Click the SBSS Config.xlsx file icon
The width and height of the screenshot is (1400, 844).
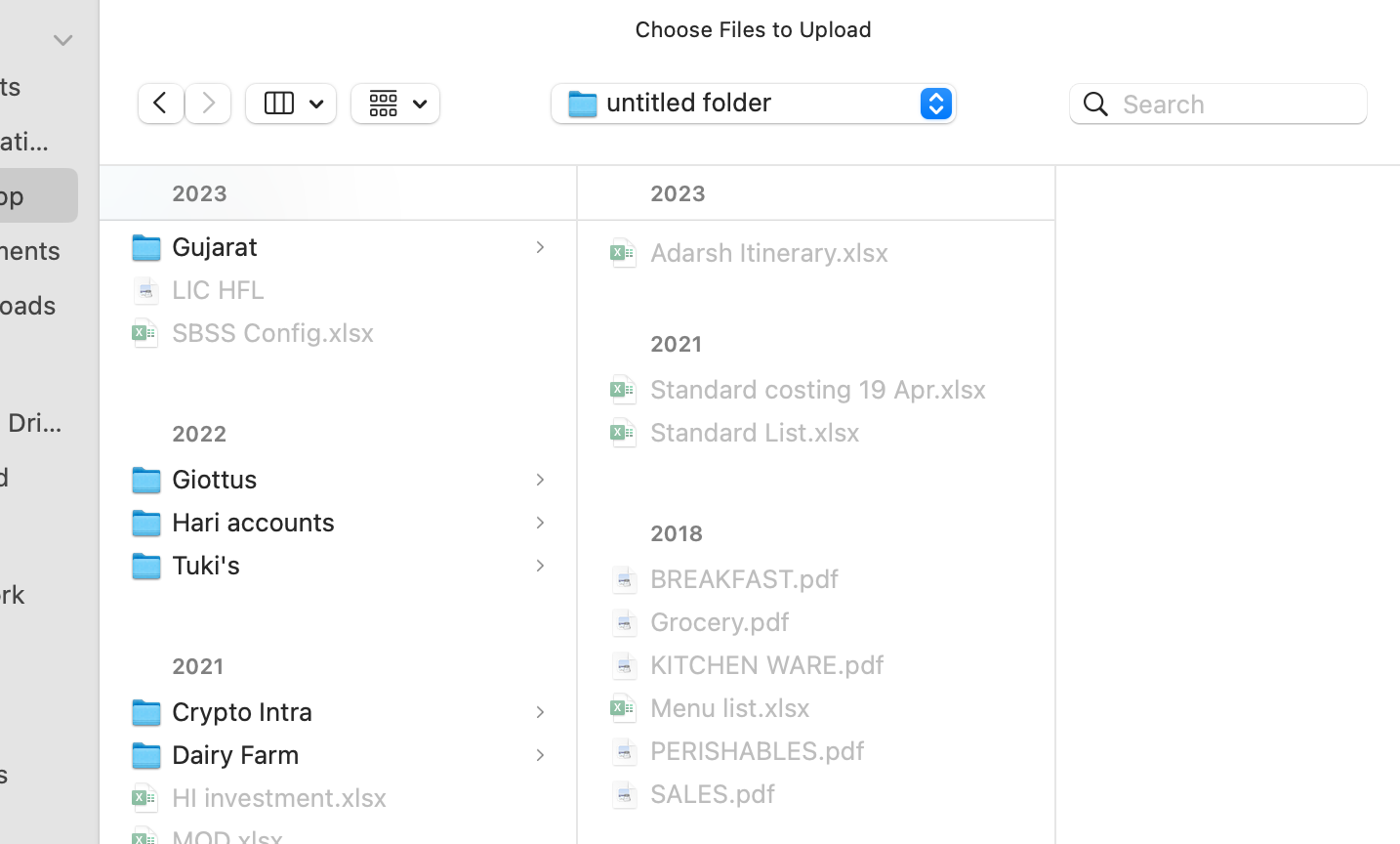145,333
